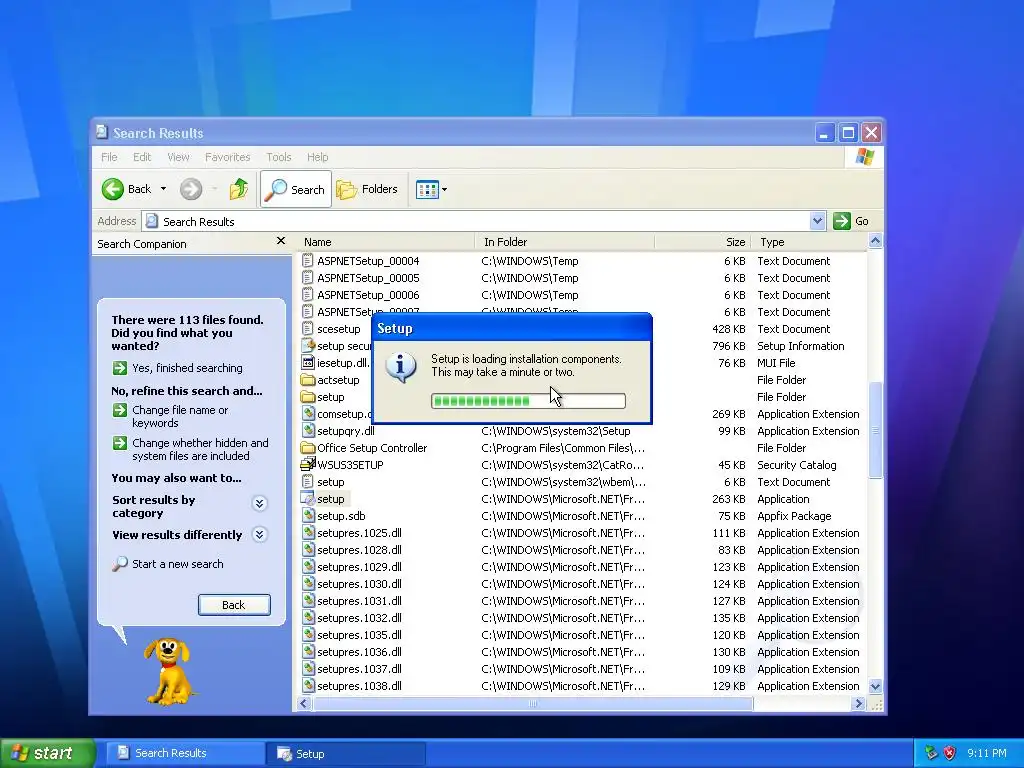Click the red security shield tray icon

pos(950,753)
